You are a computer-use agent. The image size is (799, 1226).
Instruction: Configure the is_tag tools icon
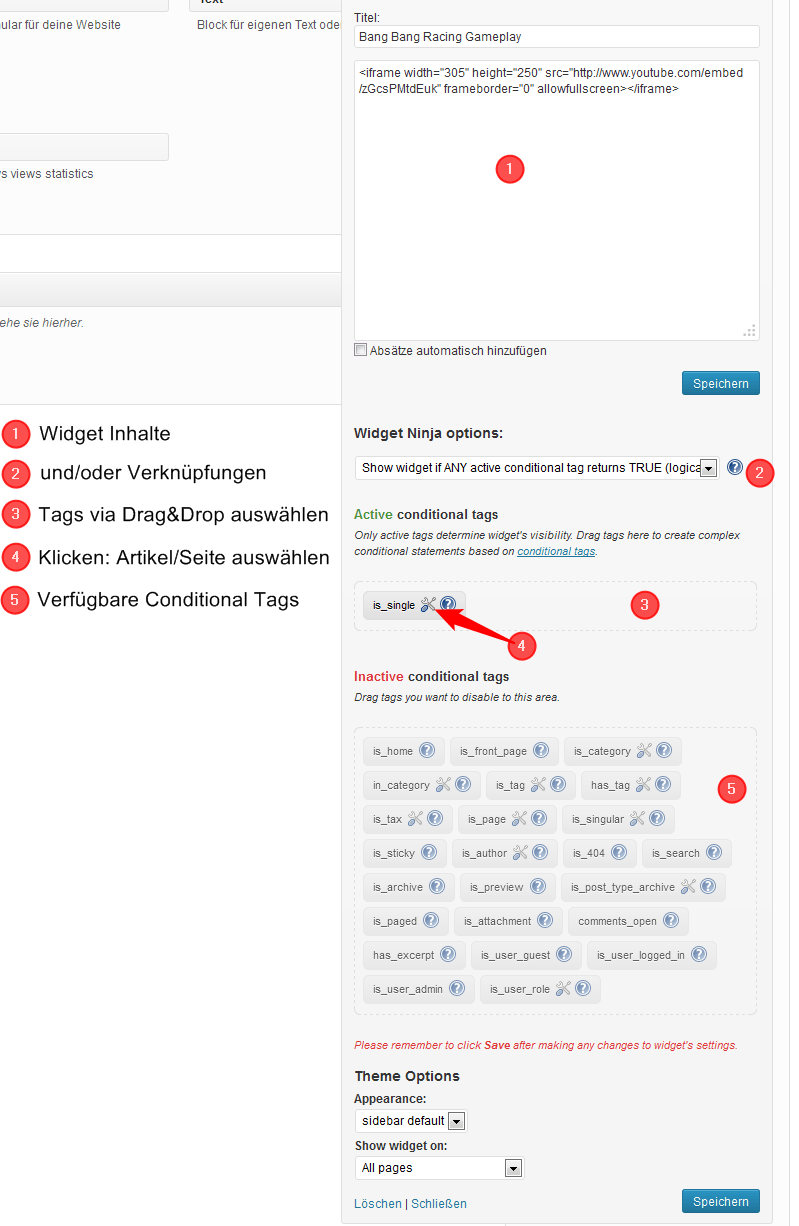[538, 785]
